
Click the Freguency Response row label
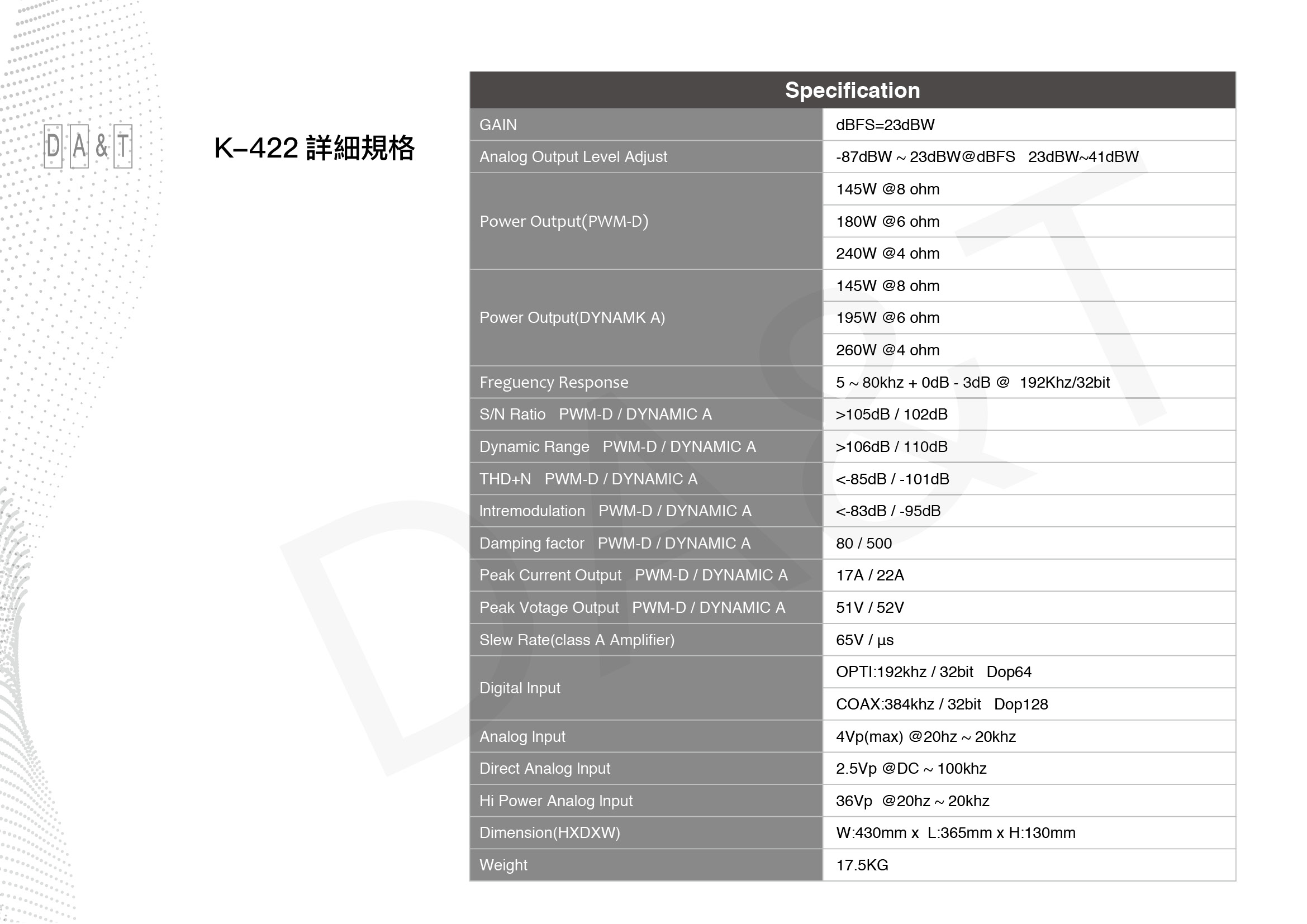click(554, 382)
